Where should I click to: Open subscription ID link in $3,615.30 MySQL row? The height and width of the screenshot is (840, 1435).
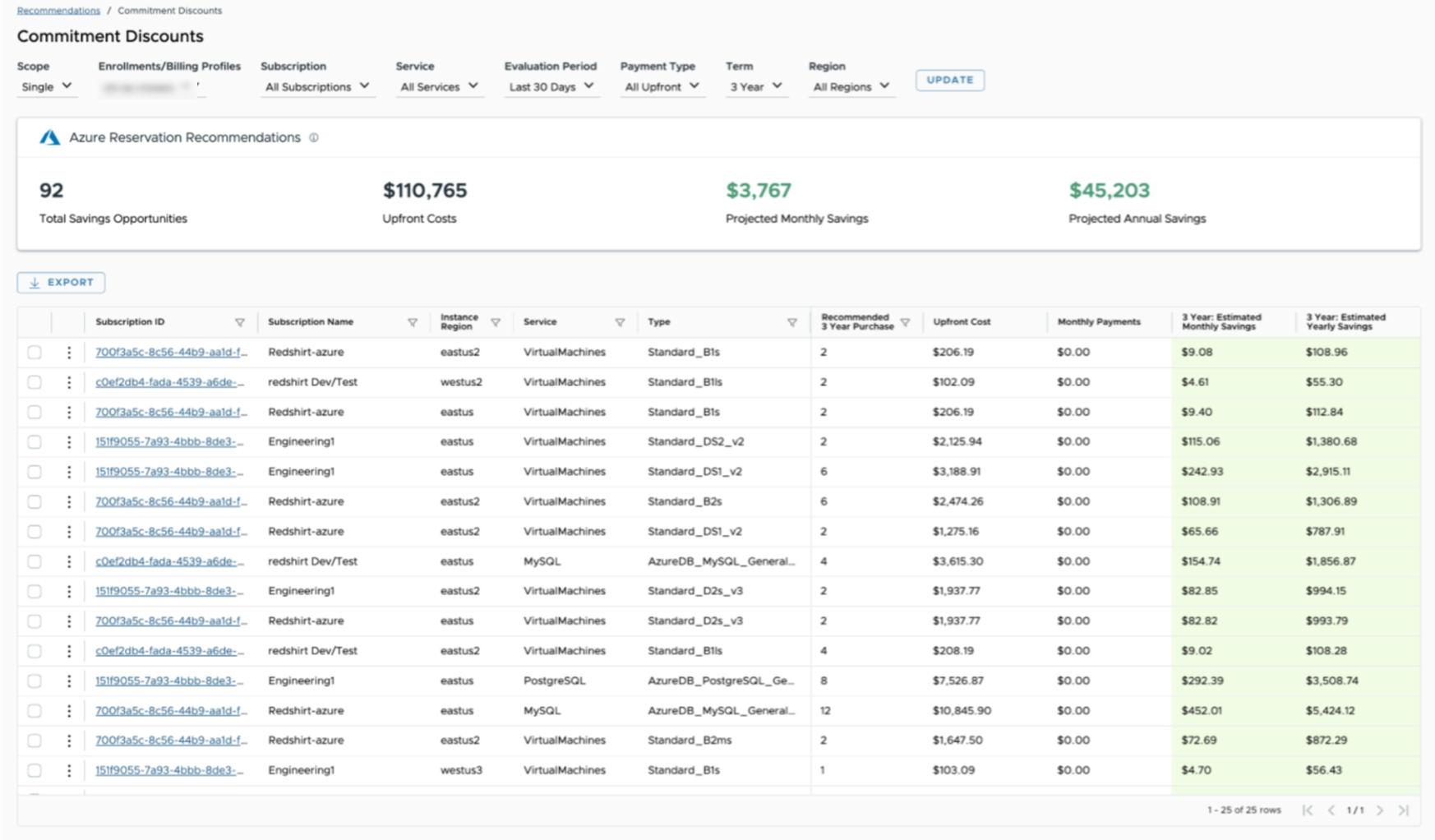coord(169,561)
